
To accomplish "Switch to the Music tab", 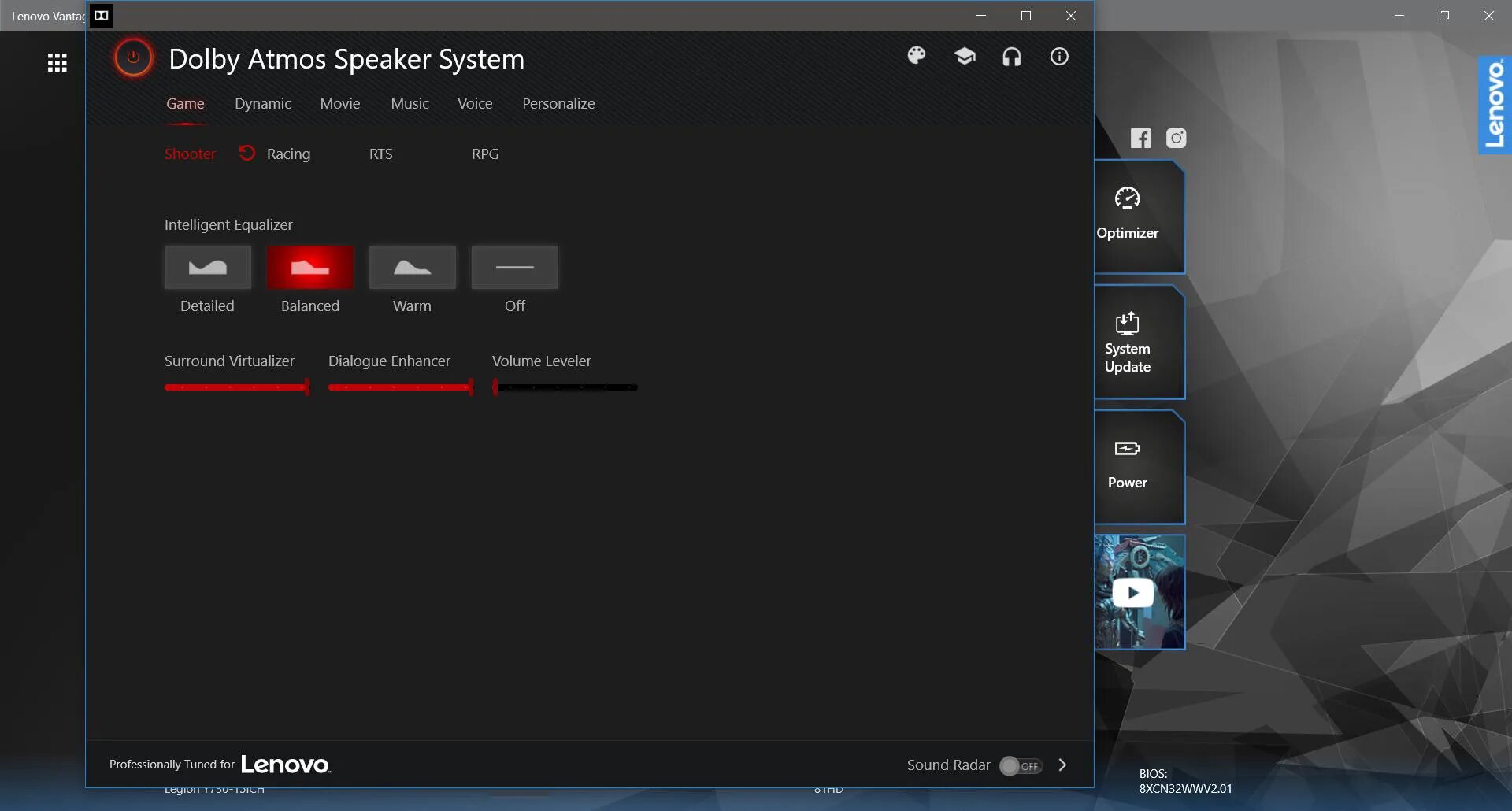I will point(410,104).
